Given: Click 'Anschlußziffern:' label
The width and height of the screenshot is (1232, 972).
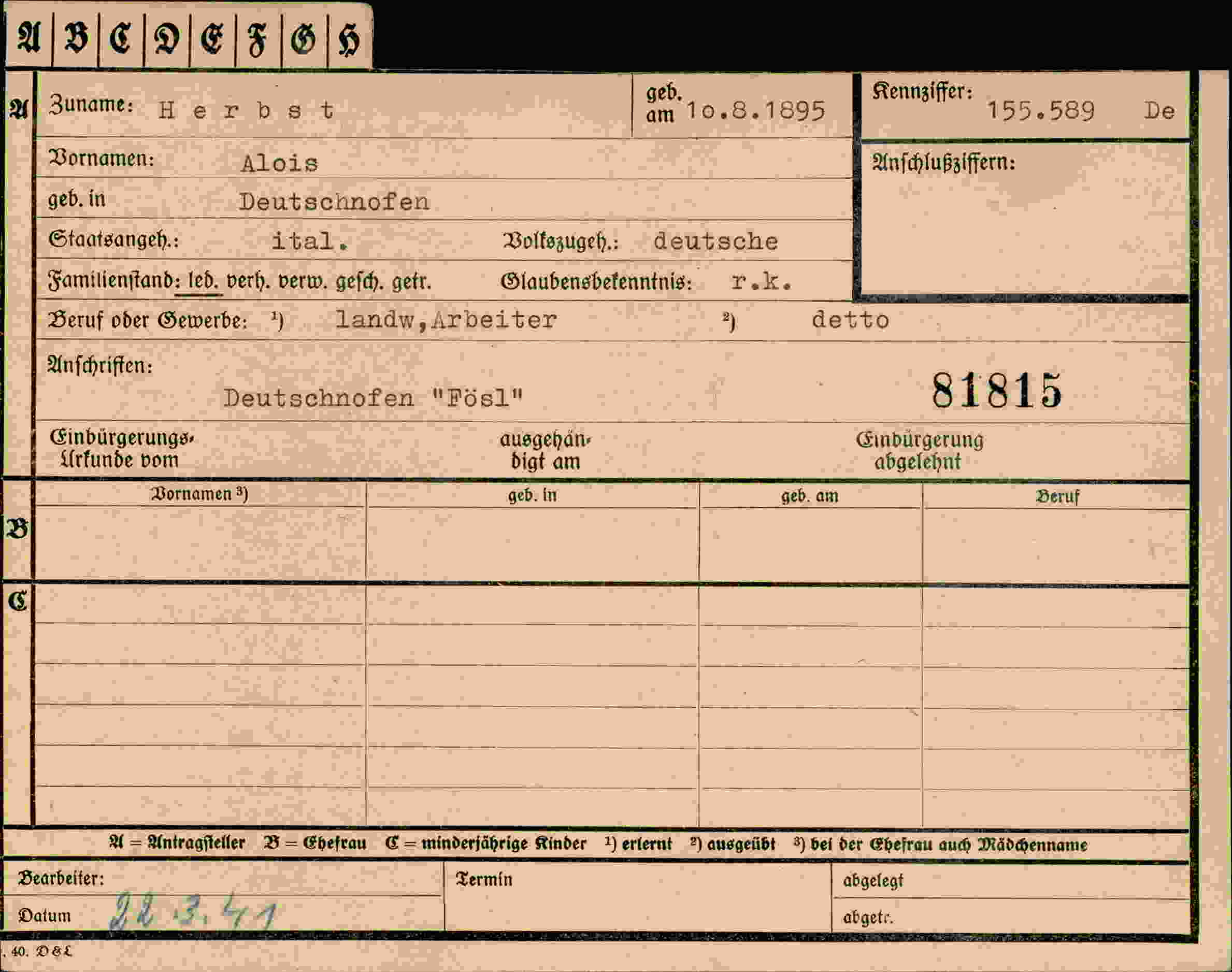Looking at the screenshot, I should pyautogui.click(x=943, y=163).
